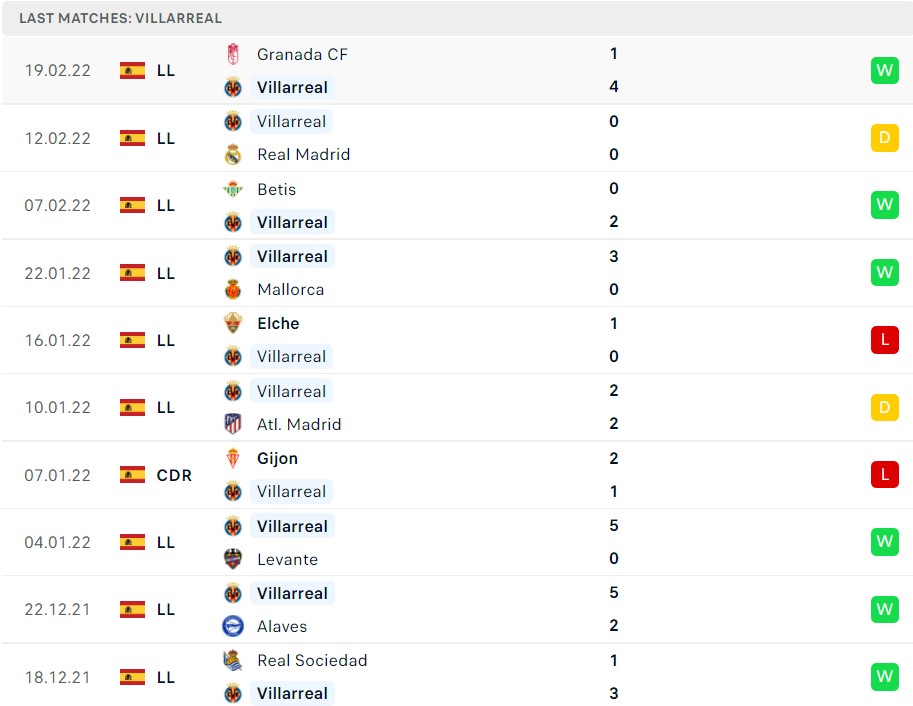This screenshot has width=913, height=706.
Task: Click the Betis club crest
Action: click(232, 189)
